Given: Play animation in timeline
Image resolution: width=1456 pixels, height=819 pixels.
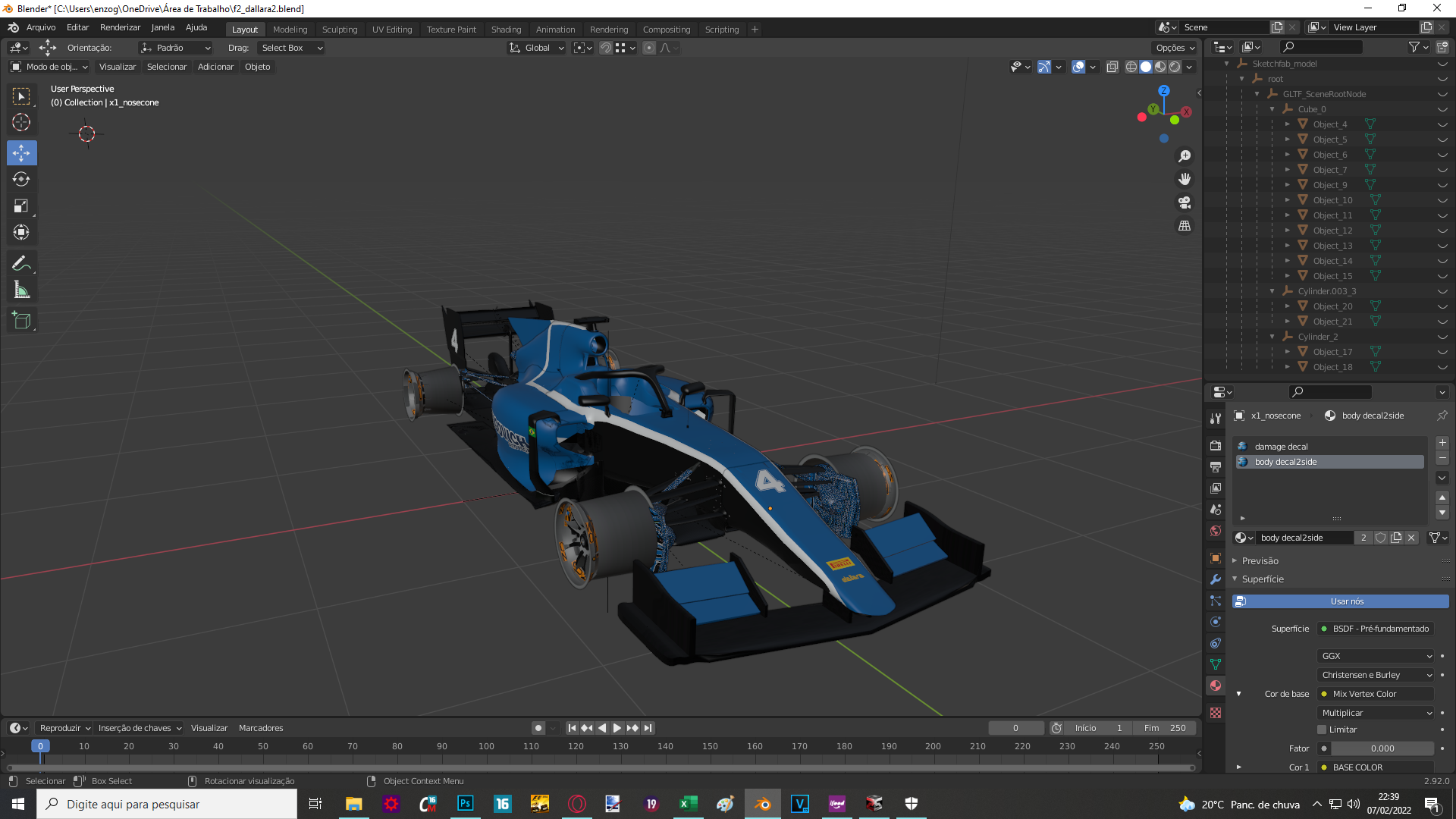Looking at the screenshot, I should [617, 728].
